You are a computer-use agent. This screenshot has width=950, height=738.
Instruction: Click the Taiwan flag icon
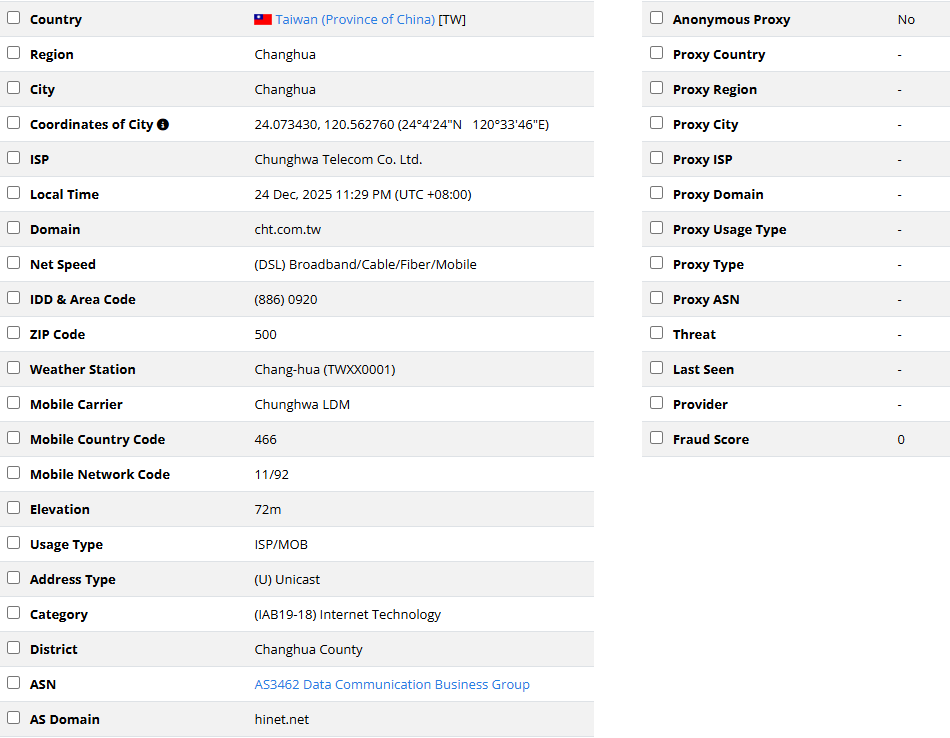click(x=263, y=19)
